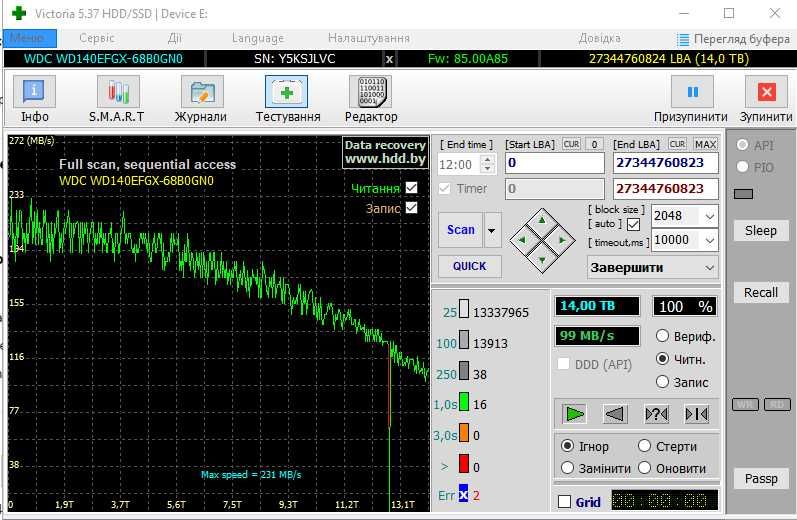Toggle the Читання graph checkbox

412,188
